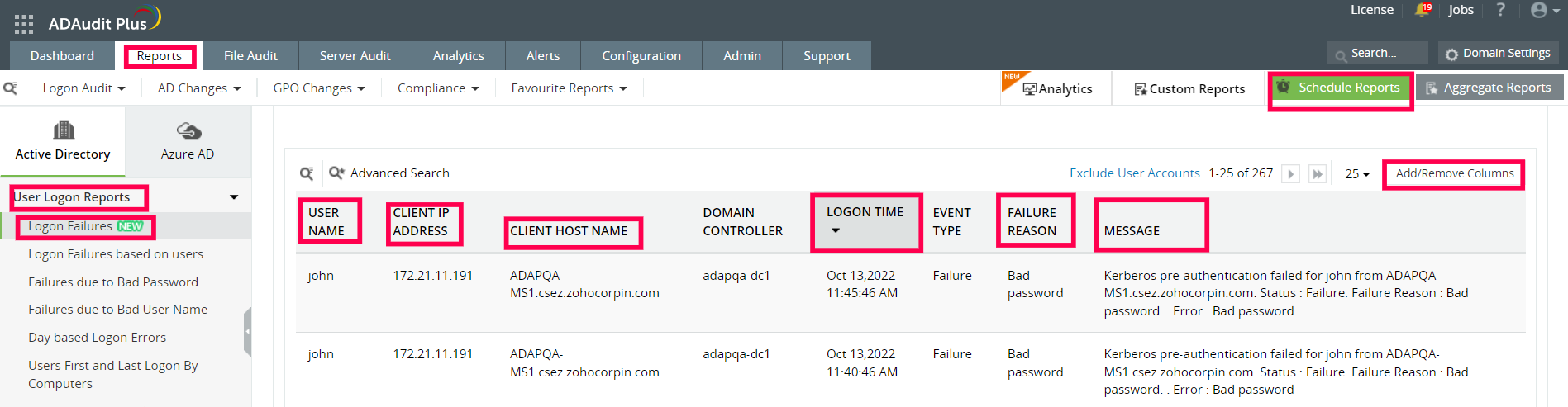This screenshot has width=1568, height=407.
Task: Open the AD Changes dropdown menu
Action: coord(199,88)
